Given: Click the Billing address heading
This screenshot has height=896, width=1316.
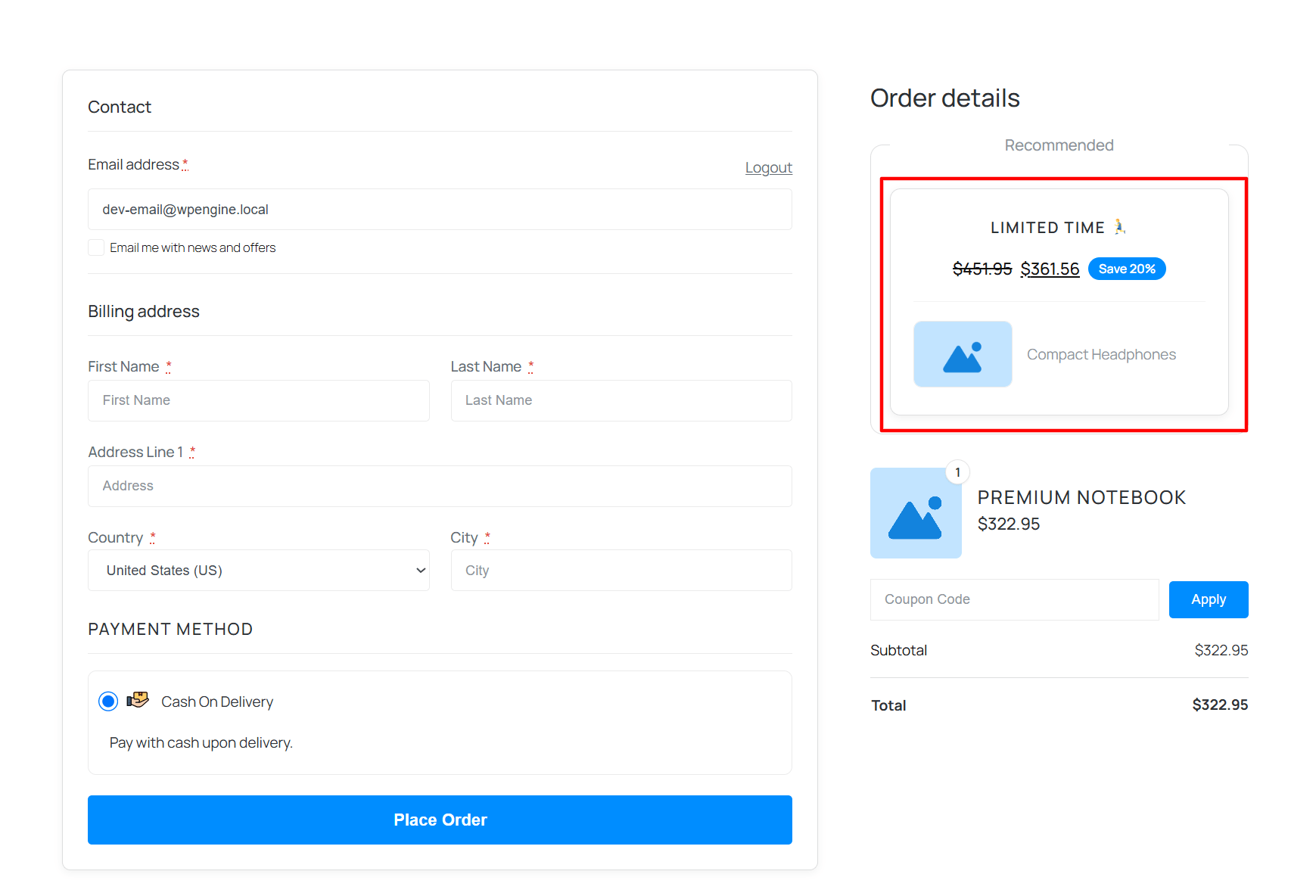Looking at the screenshot, I should coord(144,311).
